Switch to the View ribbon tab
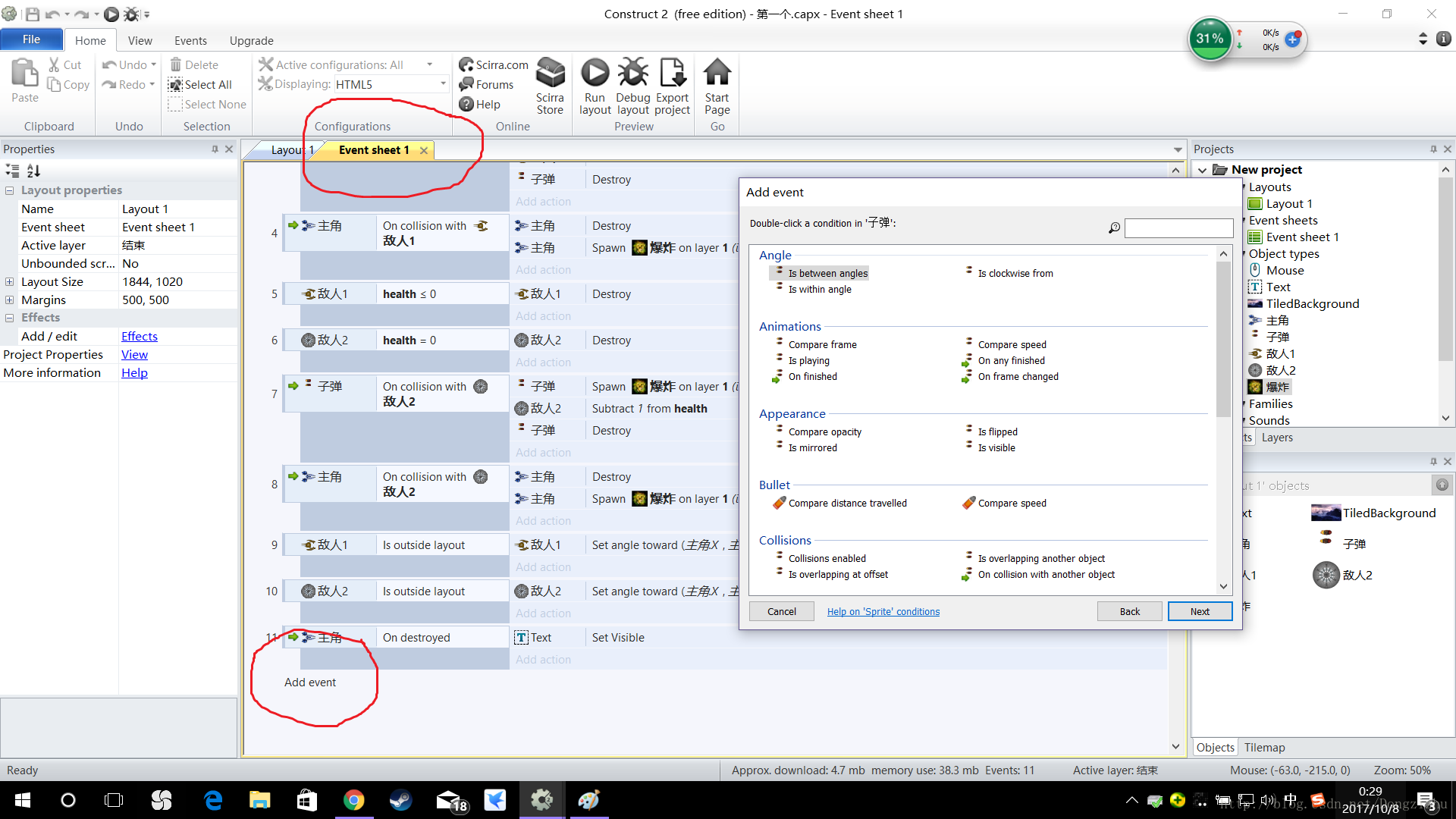The width and height of the screenshot is (1456, 819). point(140,40)
